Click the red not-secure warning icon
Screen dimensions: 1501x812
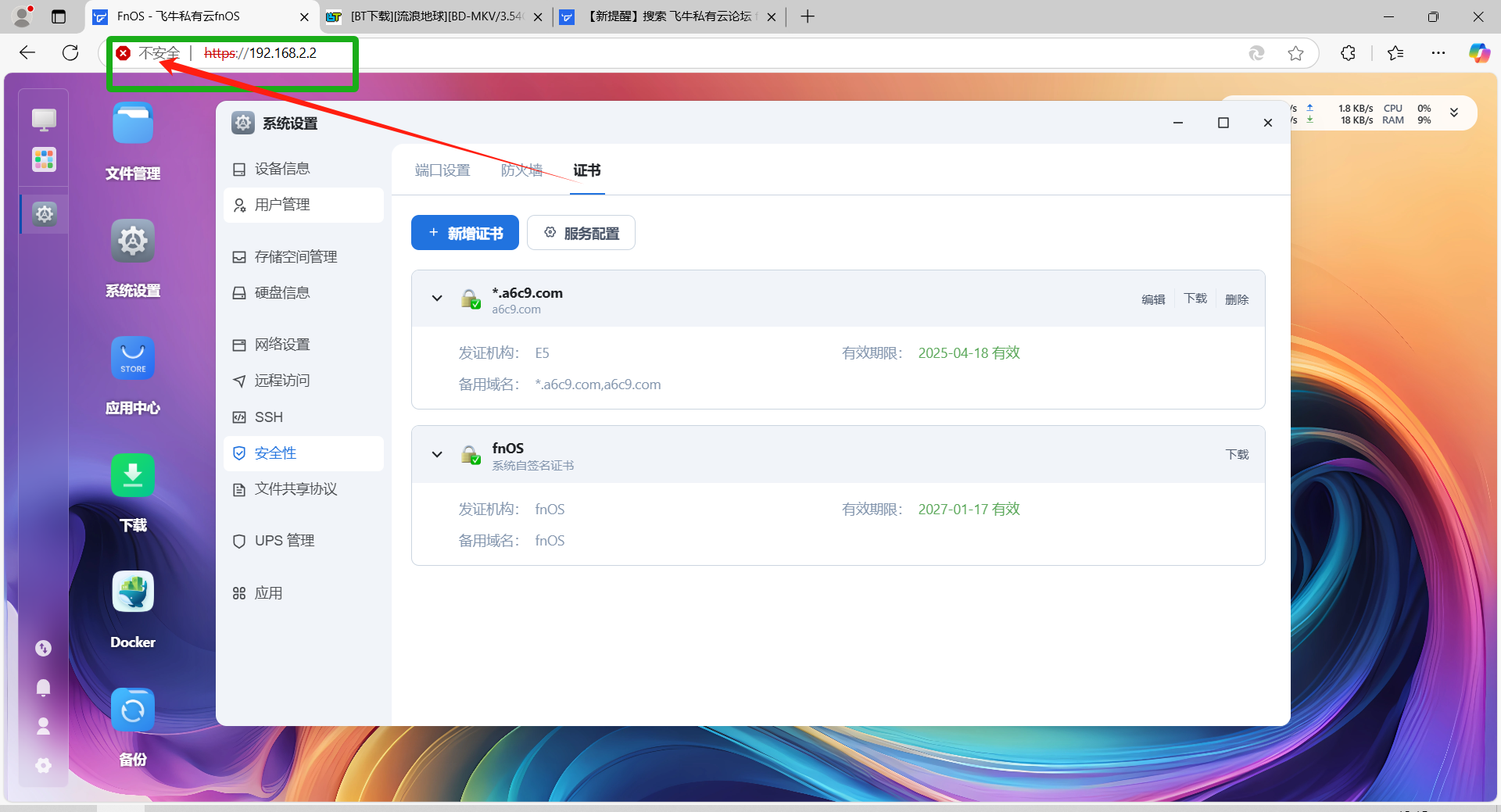coord(124,53)
